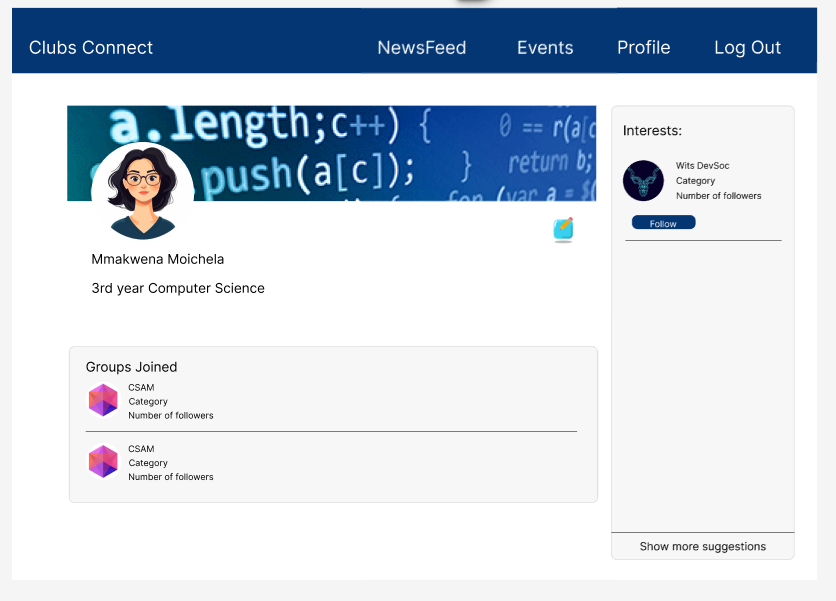Open the second CSAM group name
This screenshot has width=836, height=601.
tap(141, 449)
